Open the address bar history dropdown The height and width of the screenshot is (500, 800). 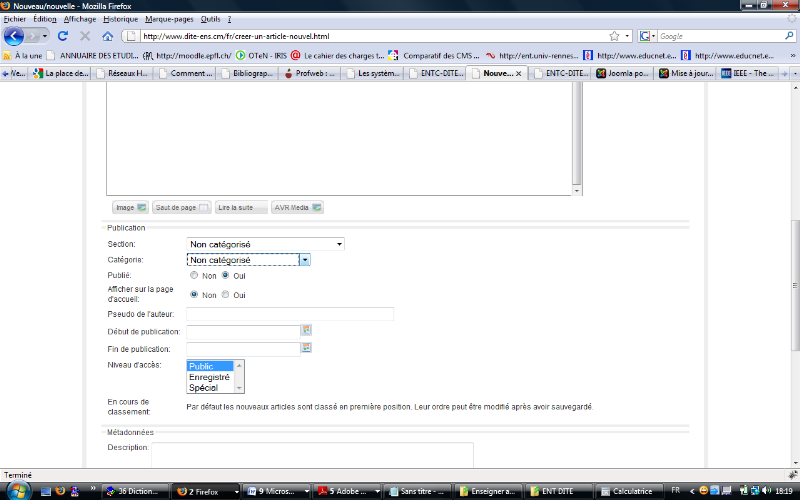pyautogui.click(x=627, y=36)
